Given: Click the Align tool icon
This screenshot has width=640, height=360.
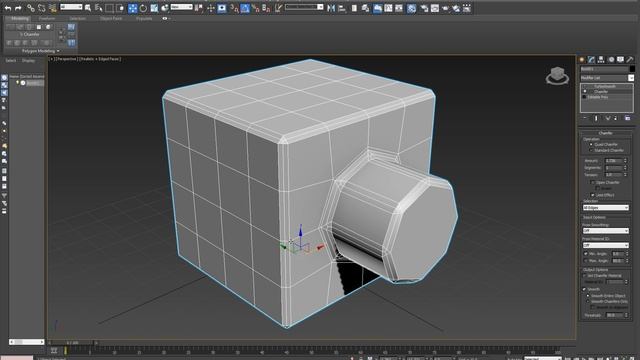Looking at the screenshot, I should (342, 8).
